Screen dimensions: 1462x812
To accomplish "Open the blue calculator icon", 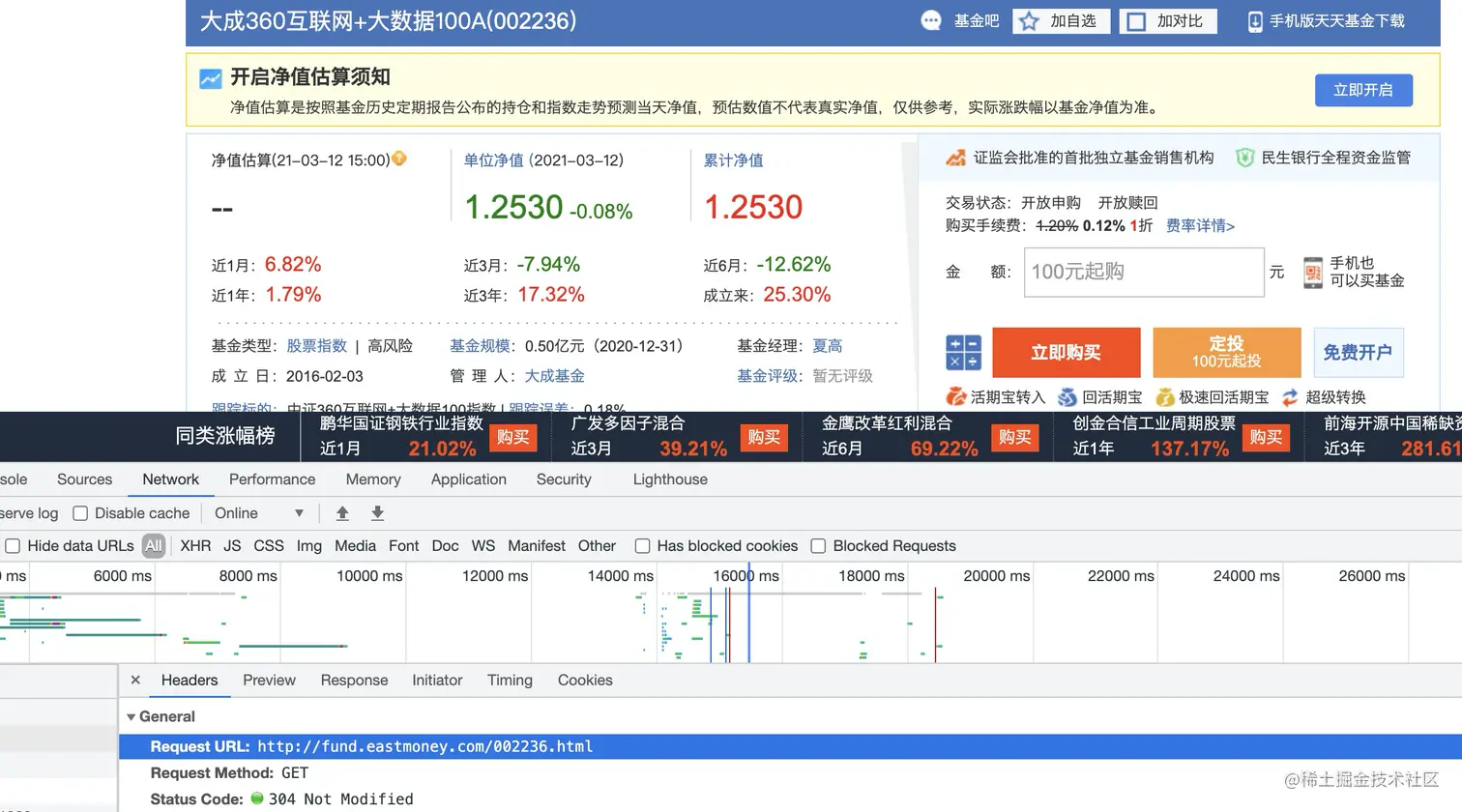I will 963,352.
